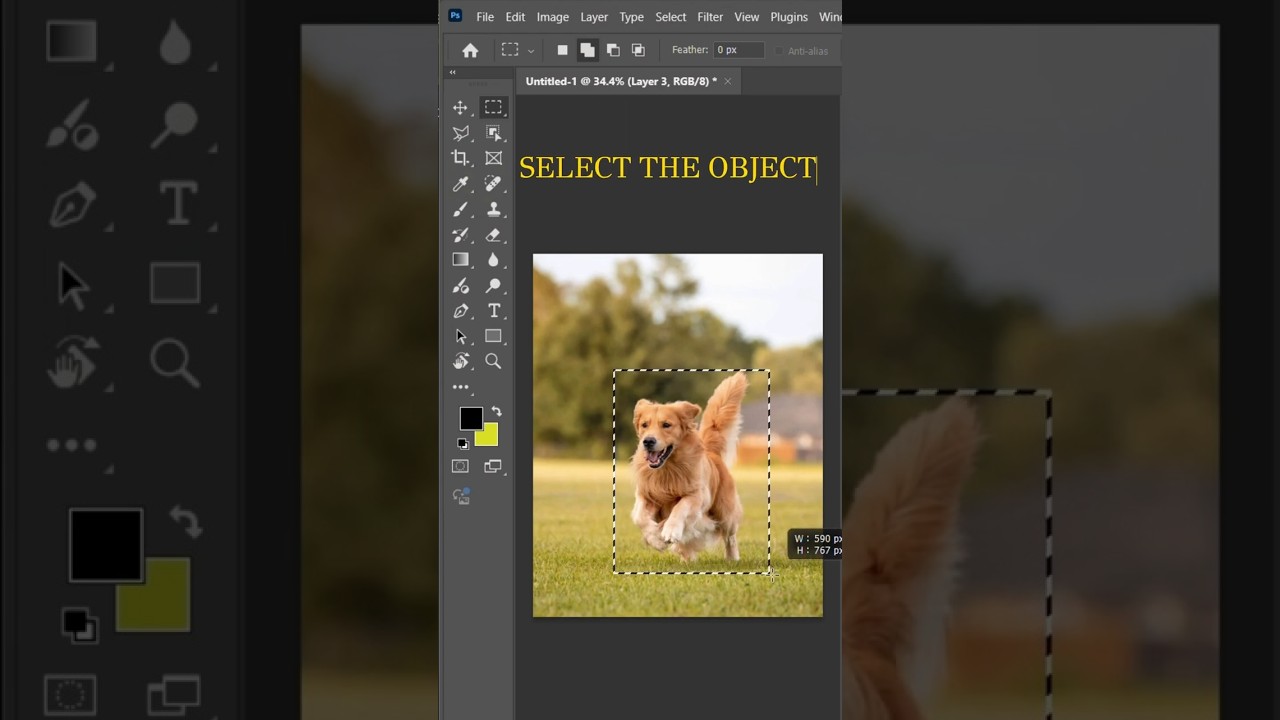Open the marquee tool preset icon in options bar
Screen dimensions: 1280x720
[510, 50]
